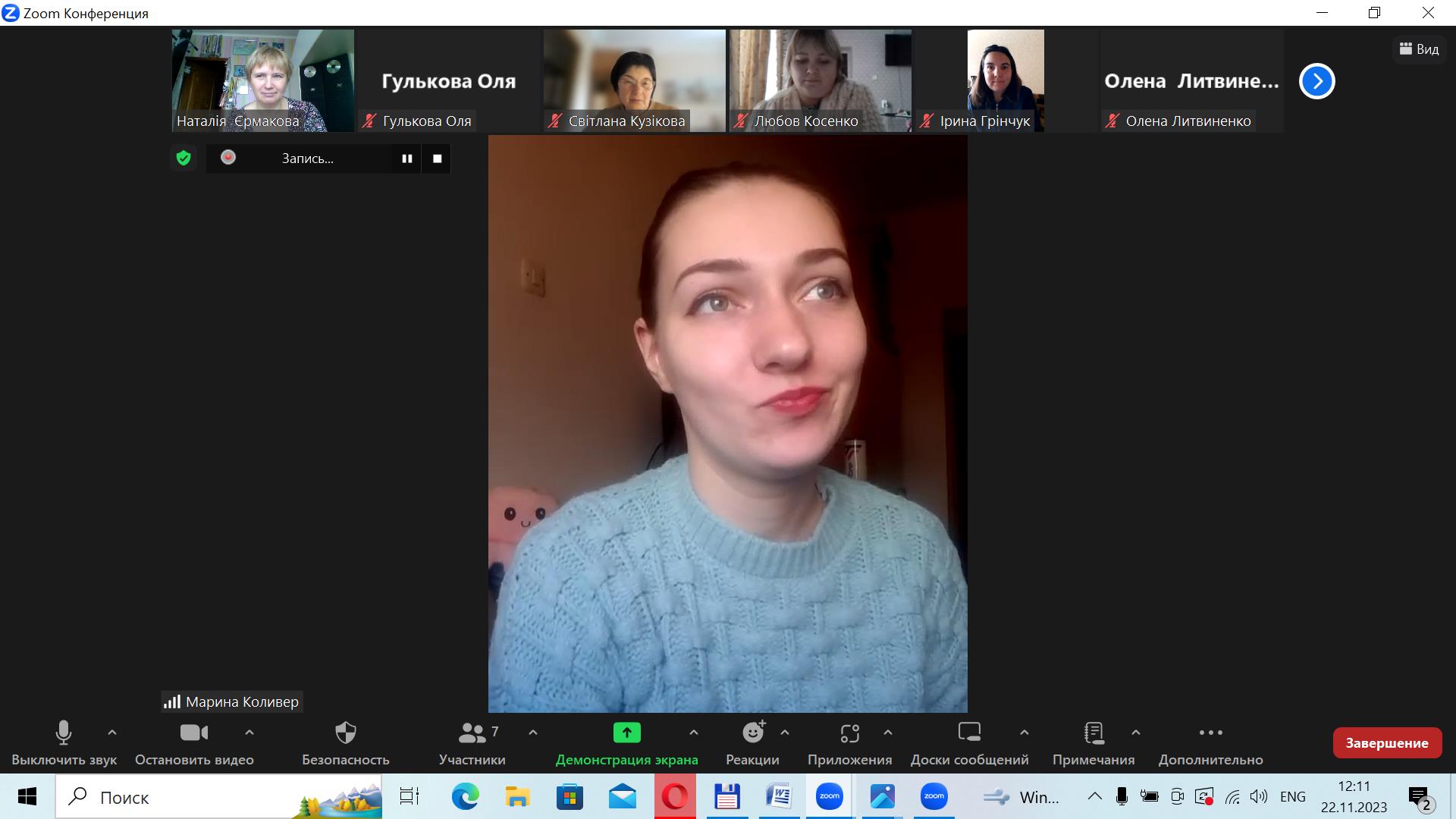1456x819 pixels.
Task: Click the Поиск taskbar search box
Action: (x=219, y=797)
